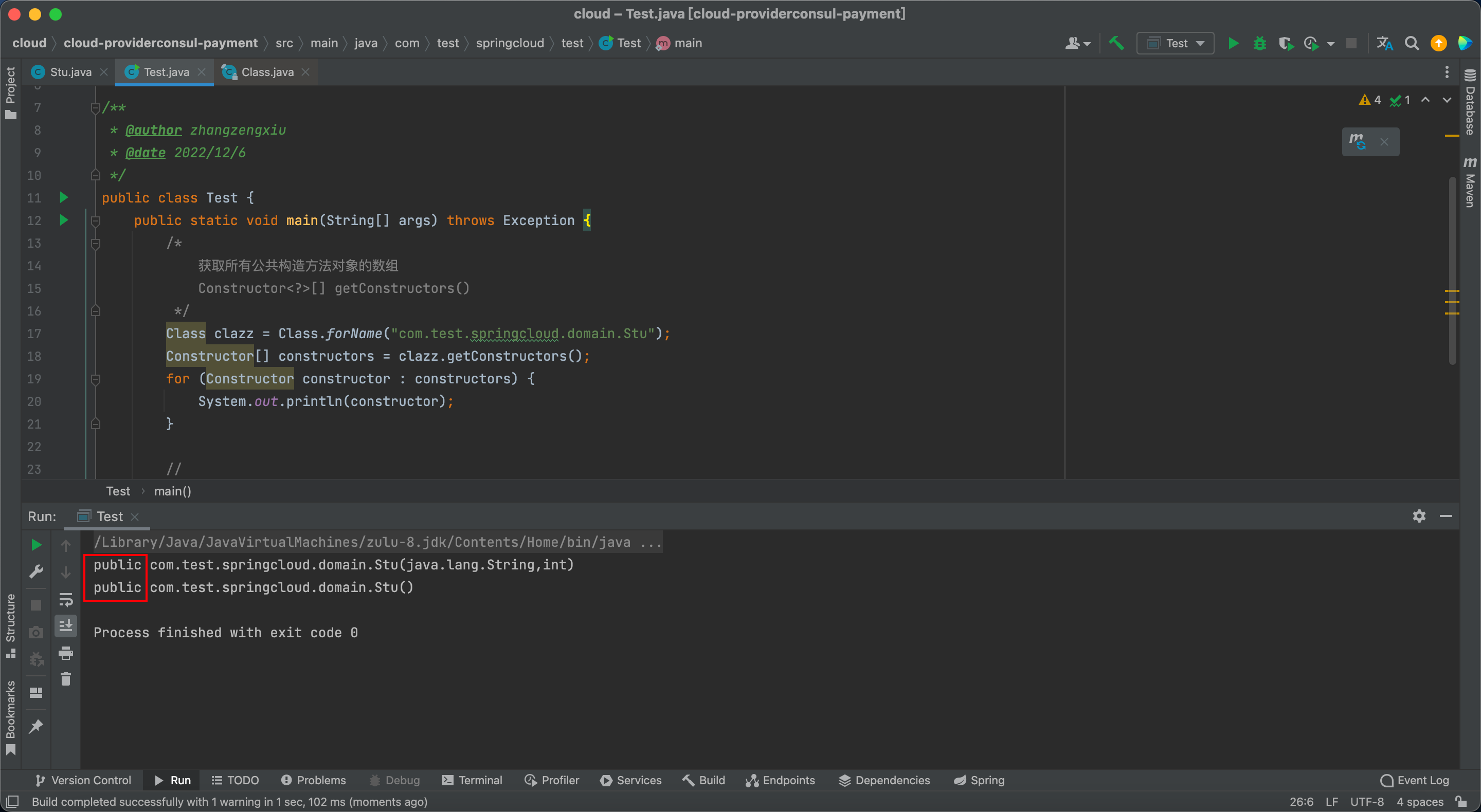
Task: Toggle the Structure tool window
Action: 10,625
